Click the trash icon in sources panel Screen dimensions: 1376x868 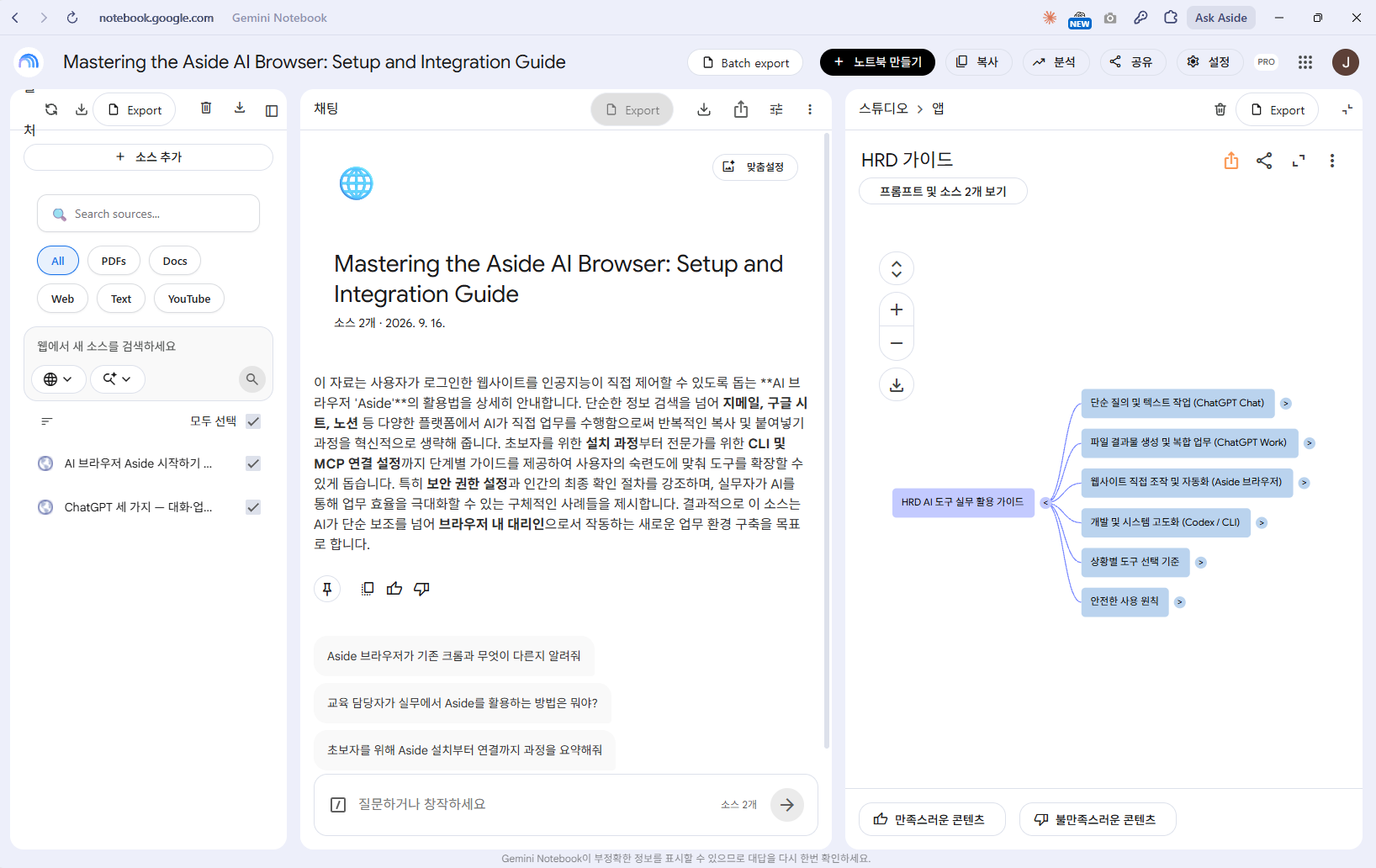coord(206,108)
